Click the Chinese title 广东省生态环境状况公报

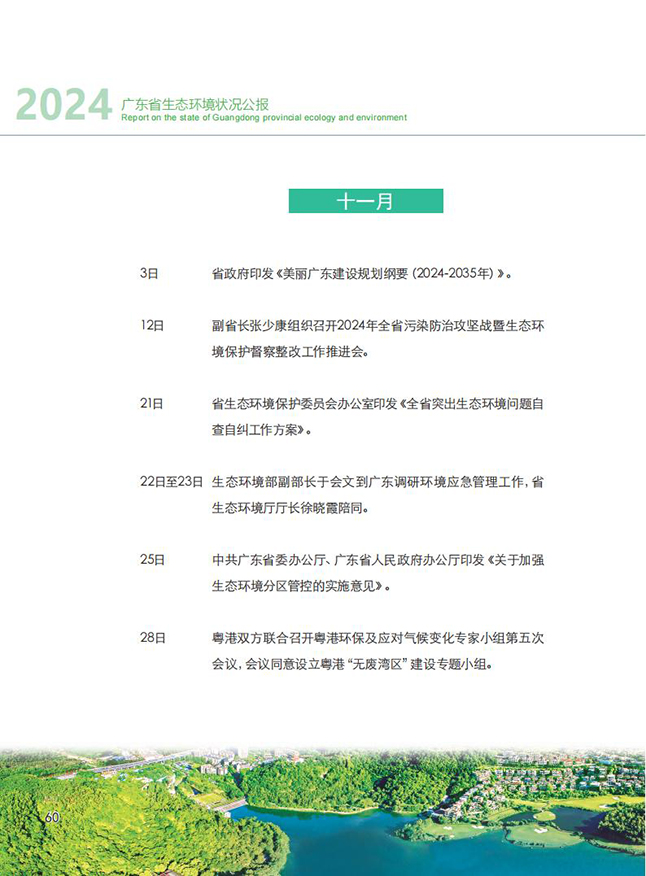(194, 103)
